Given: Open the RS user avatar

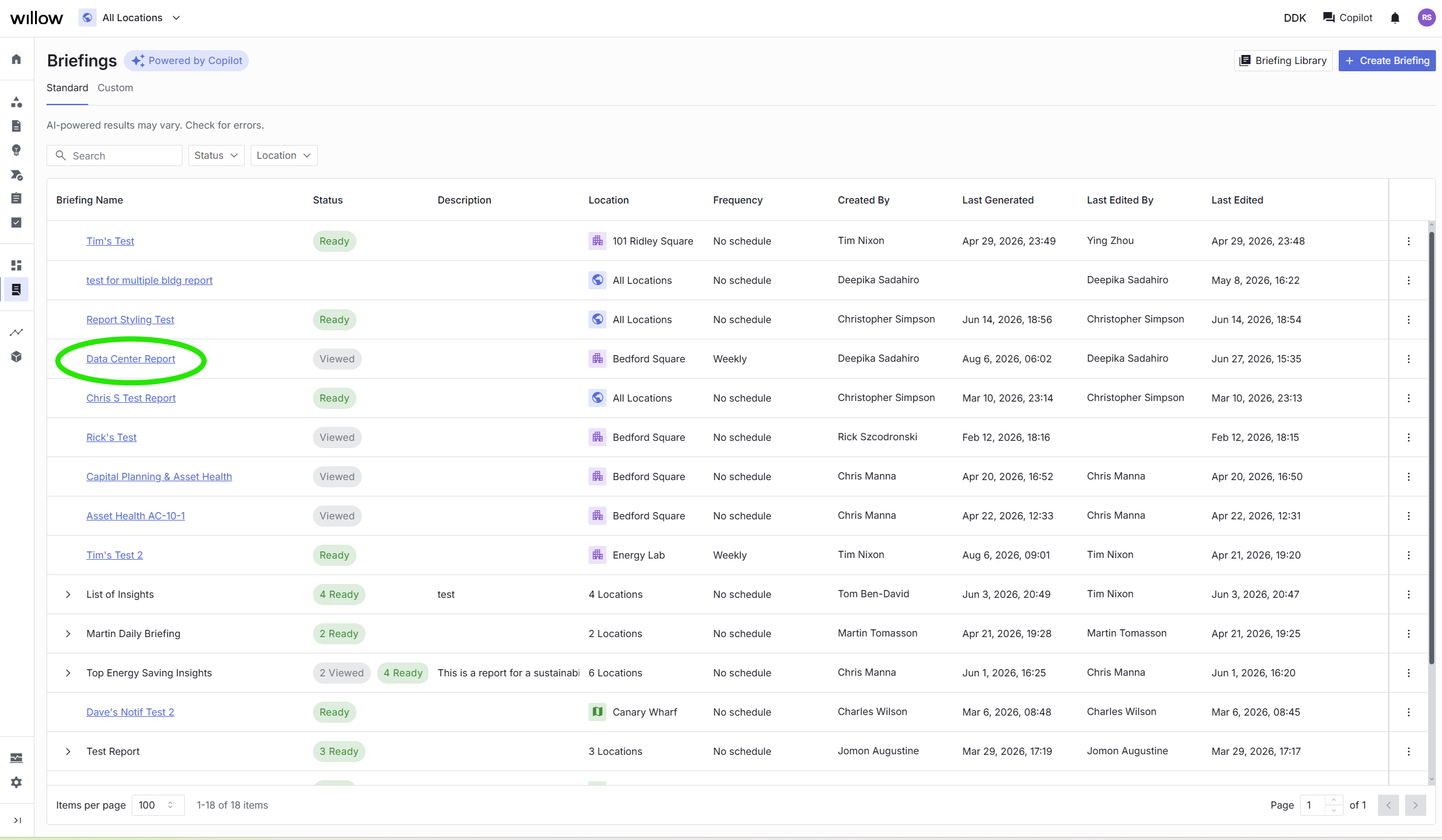Looking at the screenshot, I should coord(1426,18).
